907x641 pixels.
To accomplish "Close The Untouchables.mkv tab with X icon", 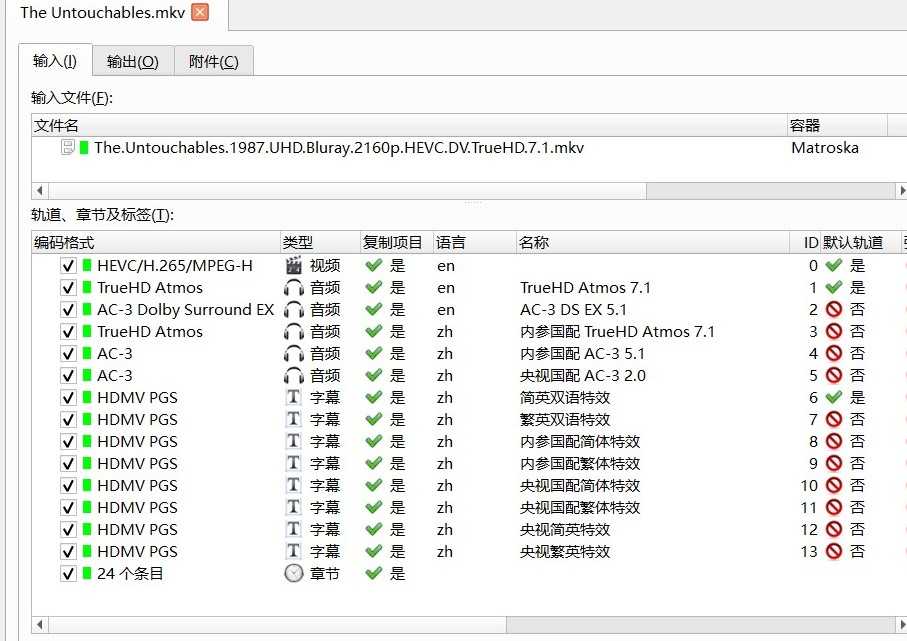I will [x=200, y=12].
